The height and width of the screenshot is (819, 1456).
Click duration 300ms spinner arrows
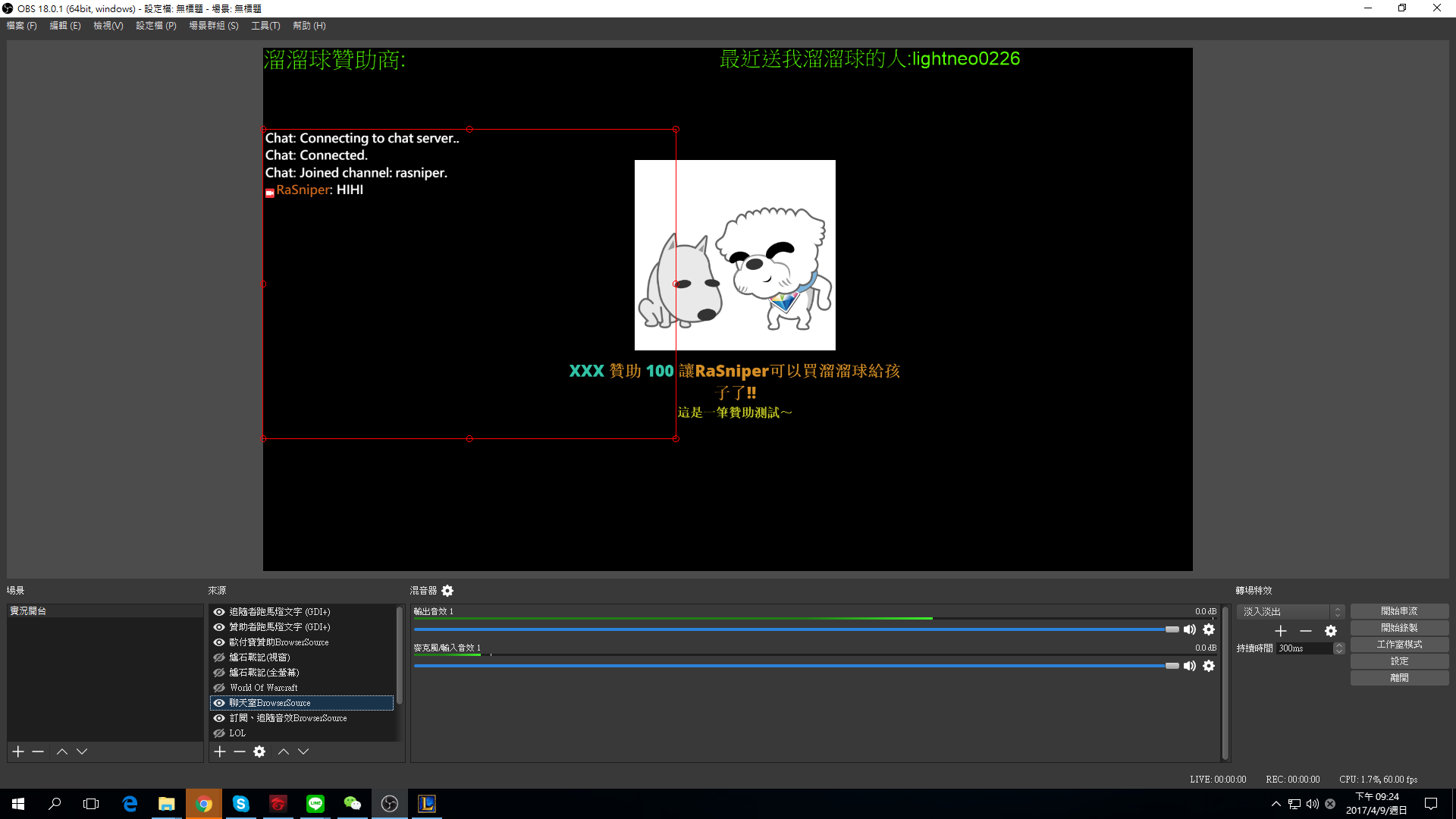coord(1339,648)
